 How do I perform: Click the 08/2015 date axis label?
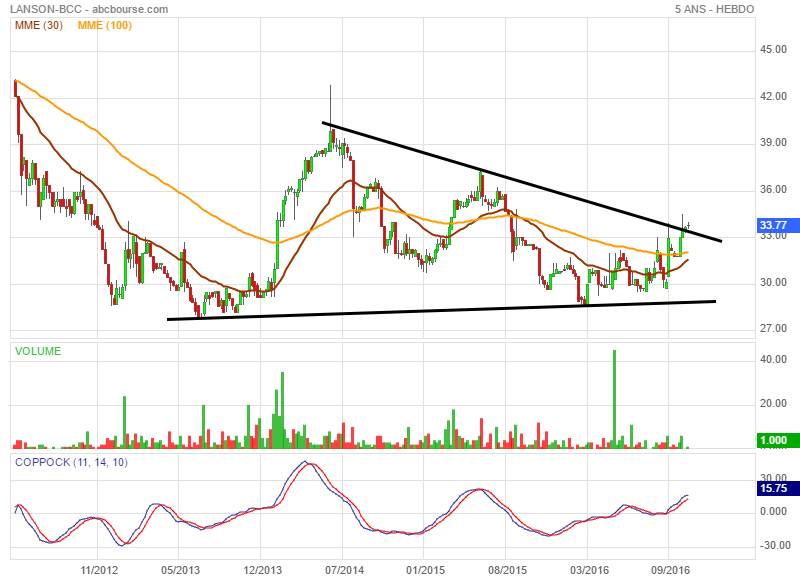508,570
